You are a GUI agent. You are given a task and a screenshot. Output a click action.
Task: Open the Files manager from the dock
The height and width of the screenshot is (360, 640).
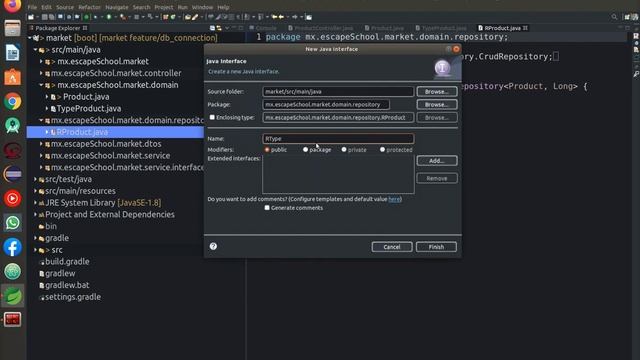[x=12, y=29]
